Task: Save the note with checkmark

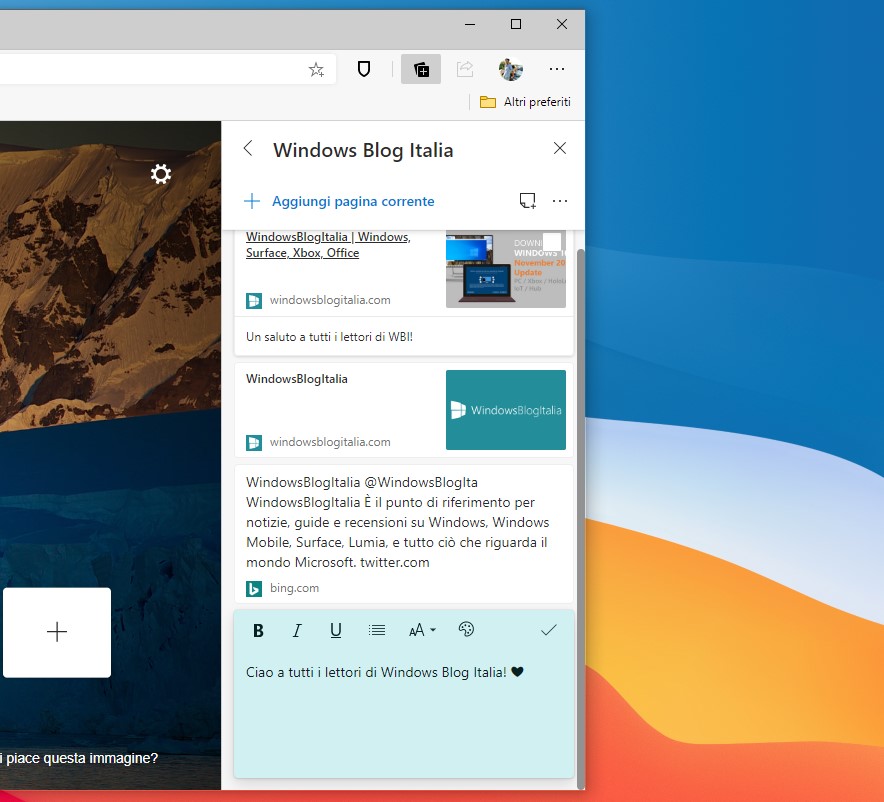Action: pos(549,630)
